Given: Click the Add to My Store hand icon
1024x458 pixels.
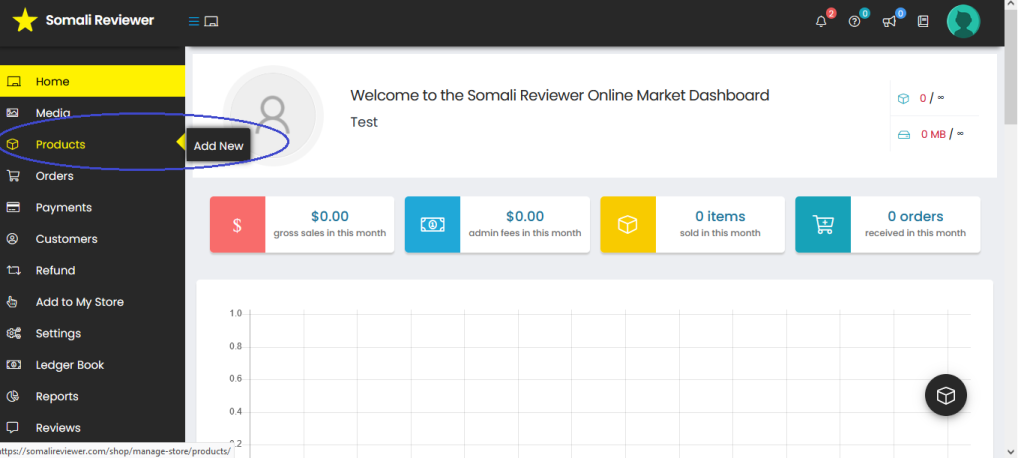Looking at the screenshot, I should coord(12,302).
